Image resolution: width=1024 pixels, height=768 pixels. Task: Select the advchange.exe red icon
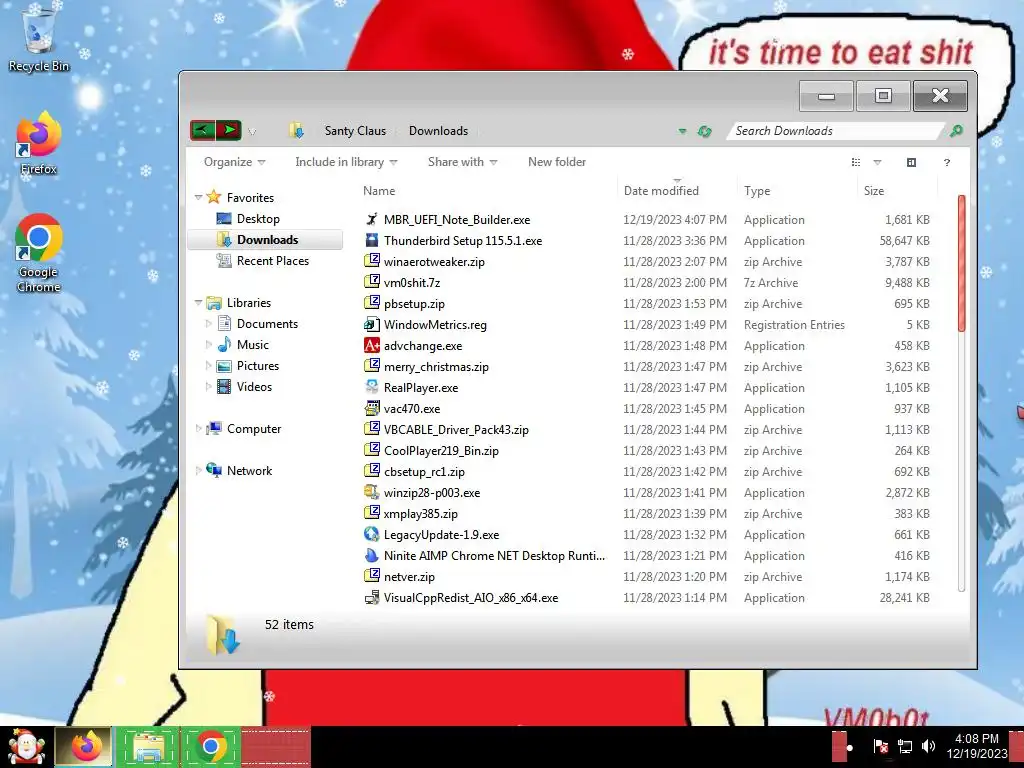[x=372, y=345]
